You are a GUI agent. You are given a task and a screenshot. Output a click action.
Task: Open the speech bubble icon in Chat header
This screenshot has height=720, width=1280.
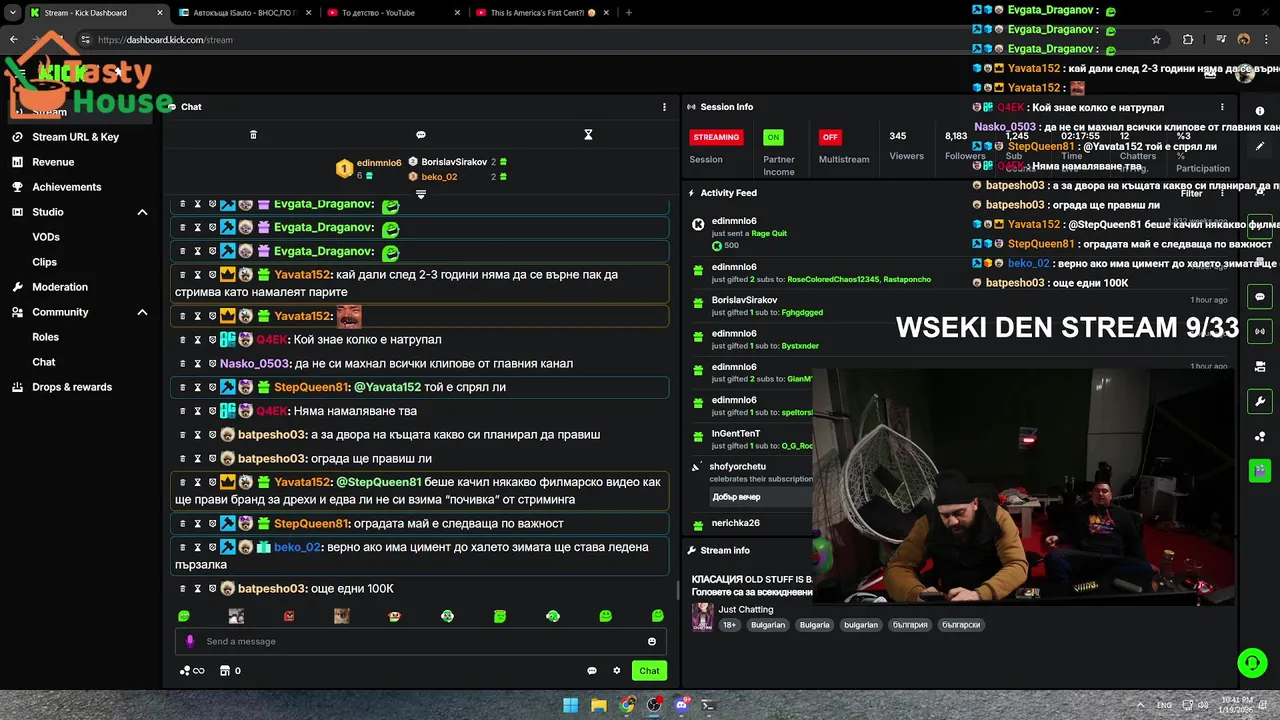pos(421,135)
